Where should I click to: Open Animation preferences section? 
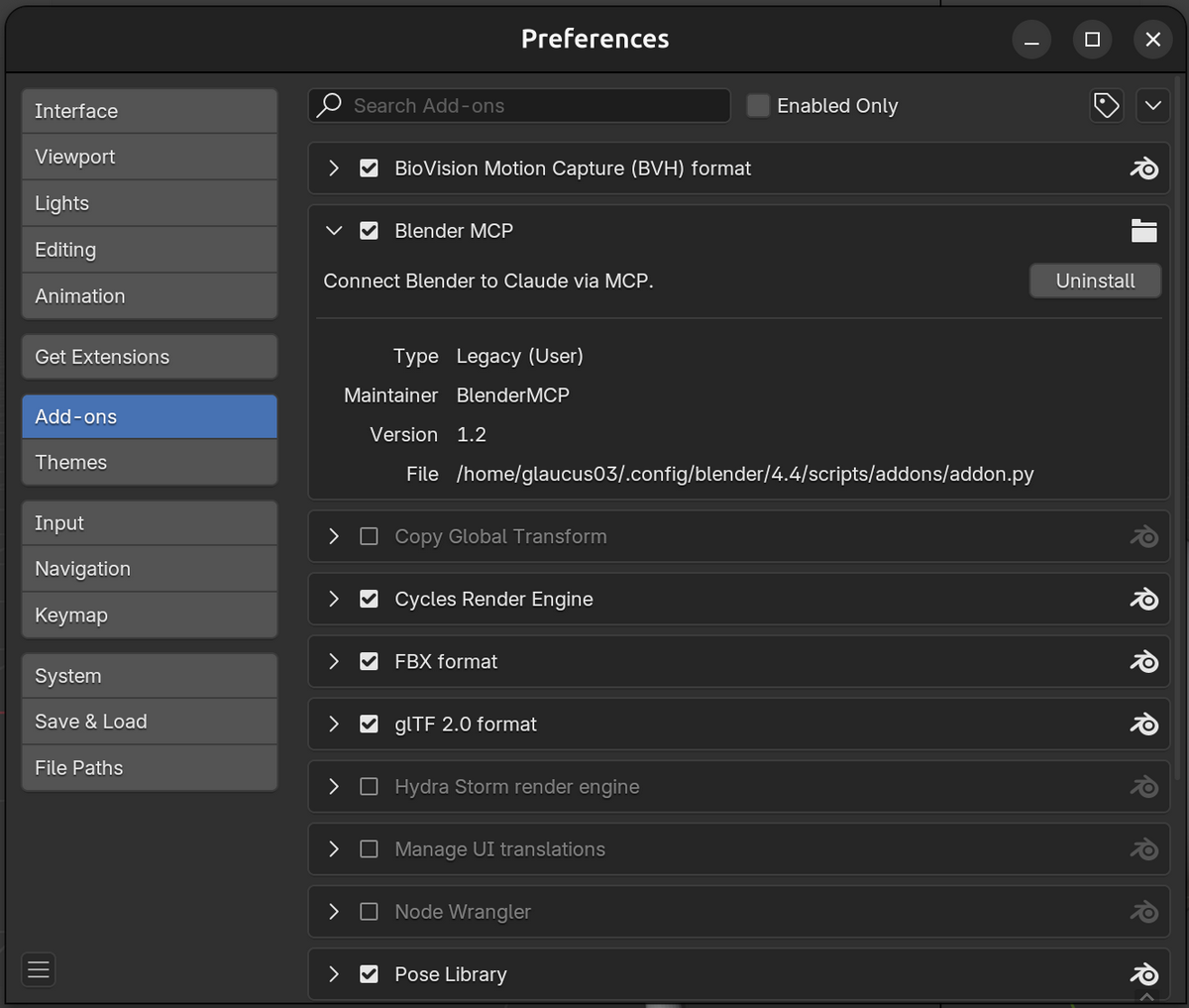(150, 296)
